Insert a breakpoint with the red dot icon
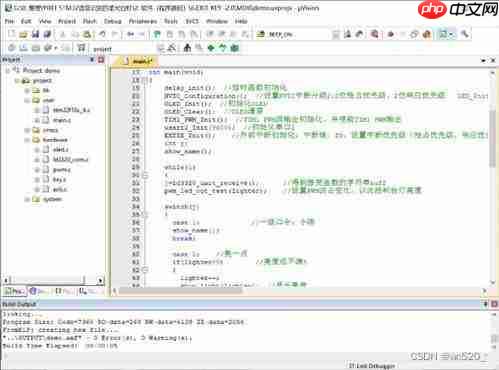The width and height of the screenshot is (499, 370). pyautogui.click(x=391, y=34)
